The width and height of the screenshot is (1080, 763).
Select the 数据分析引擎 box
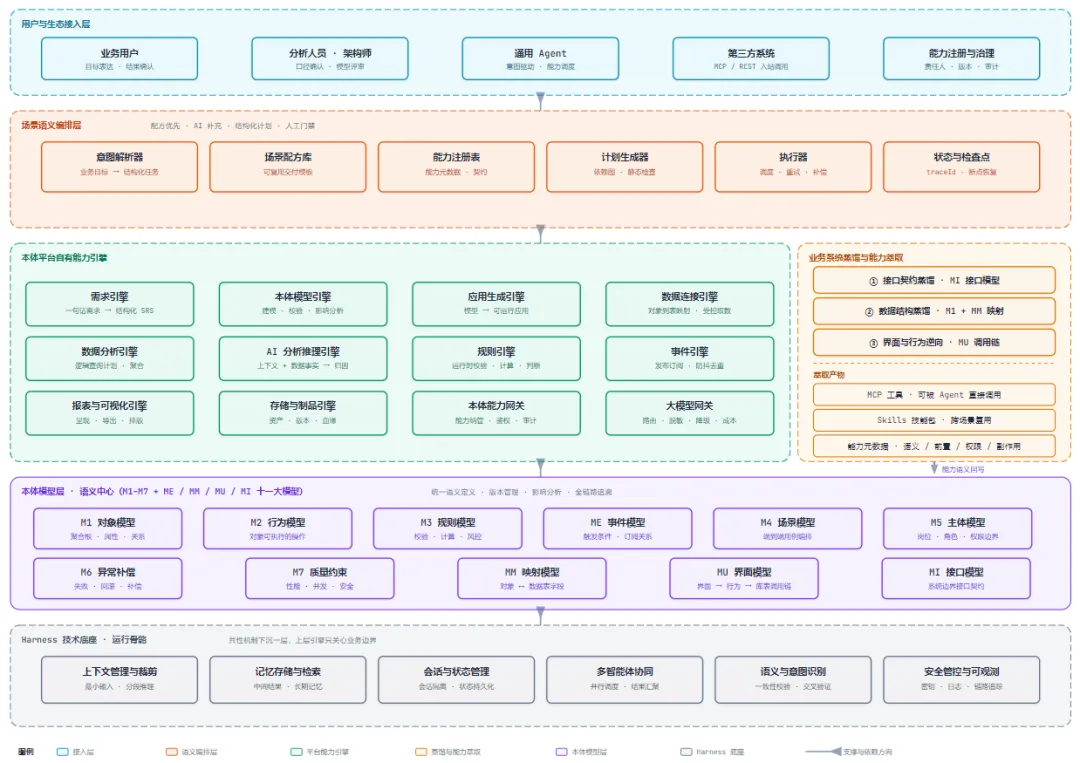(110, 358)
